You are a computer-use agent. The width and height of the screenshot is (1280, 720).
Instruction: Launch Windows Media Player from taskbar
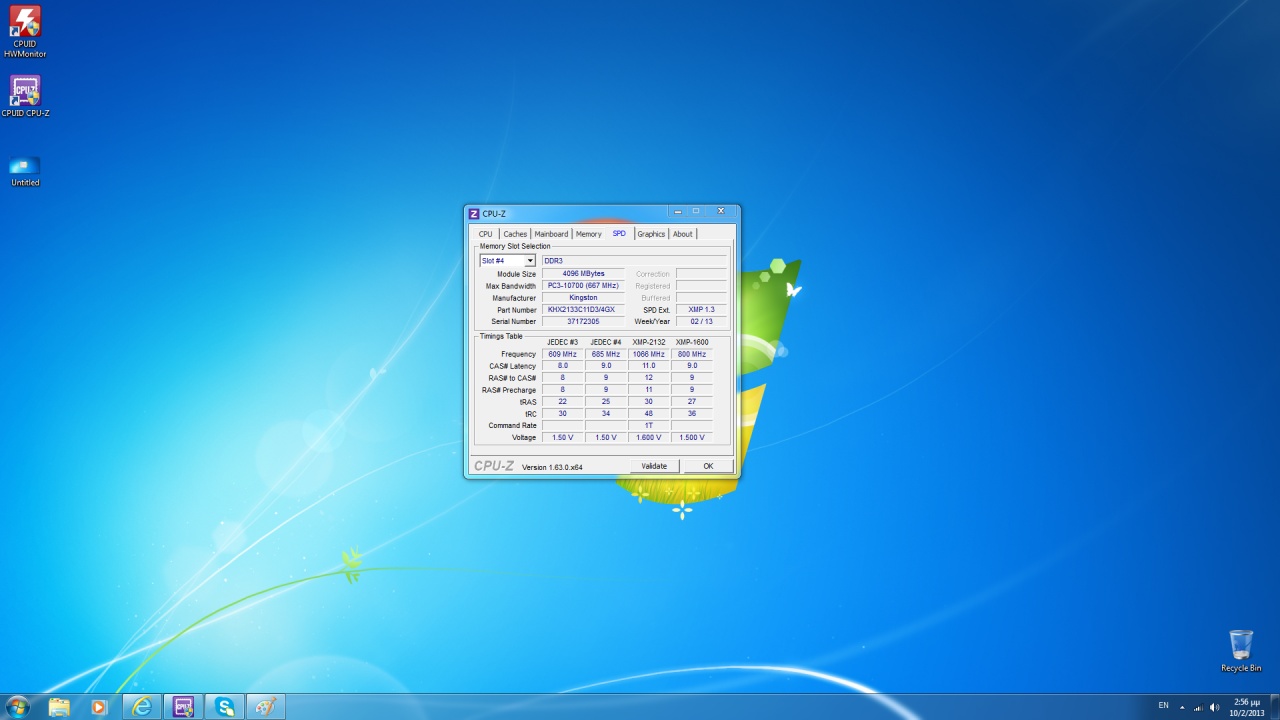point(98,707)
